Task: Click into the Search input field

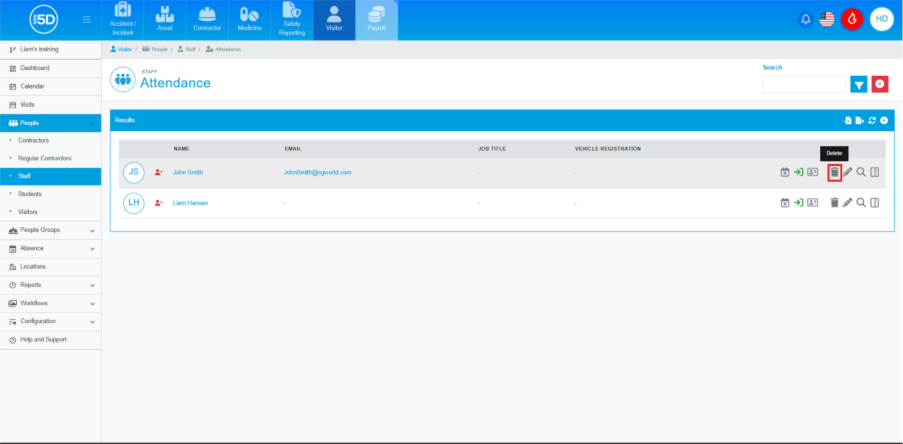Action: click(804, 85)
